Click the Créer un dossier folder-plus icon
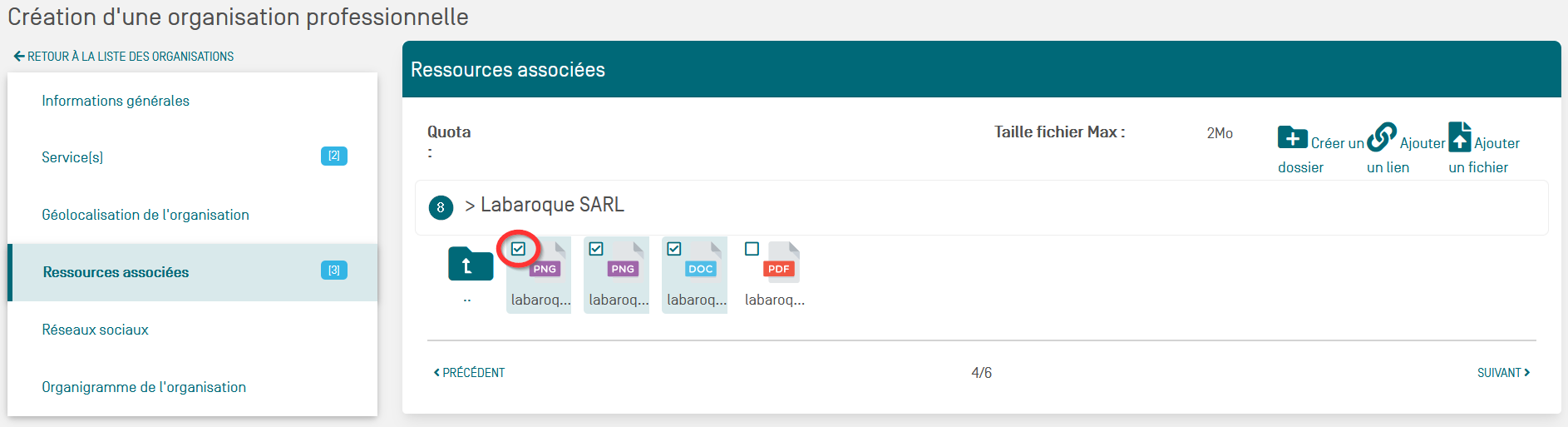 pyautogui.click(x=1292, y=138)
